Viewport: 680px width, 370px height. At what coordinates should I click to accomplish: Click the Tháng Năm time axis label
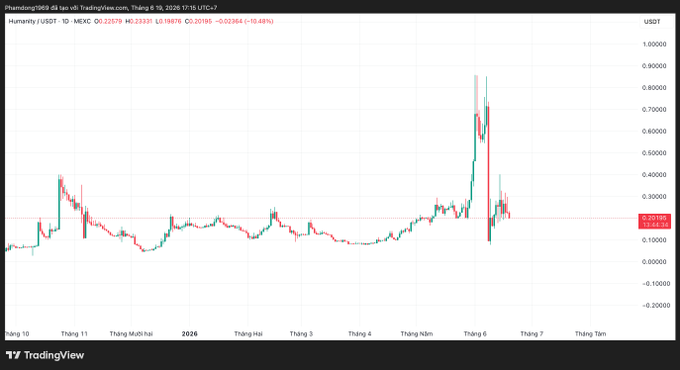point(416,334)
